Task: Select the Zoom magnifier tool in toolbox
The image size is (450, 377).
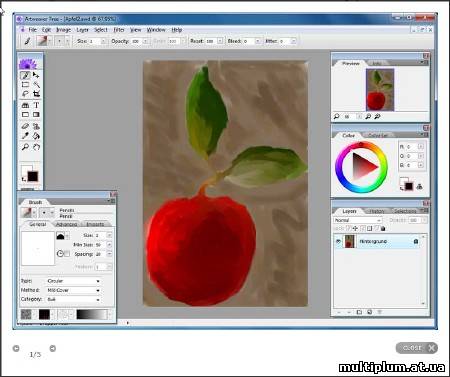Action: pos(25,147)
